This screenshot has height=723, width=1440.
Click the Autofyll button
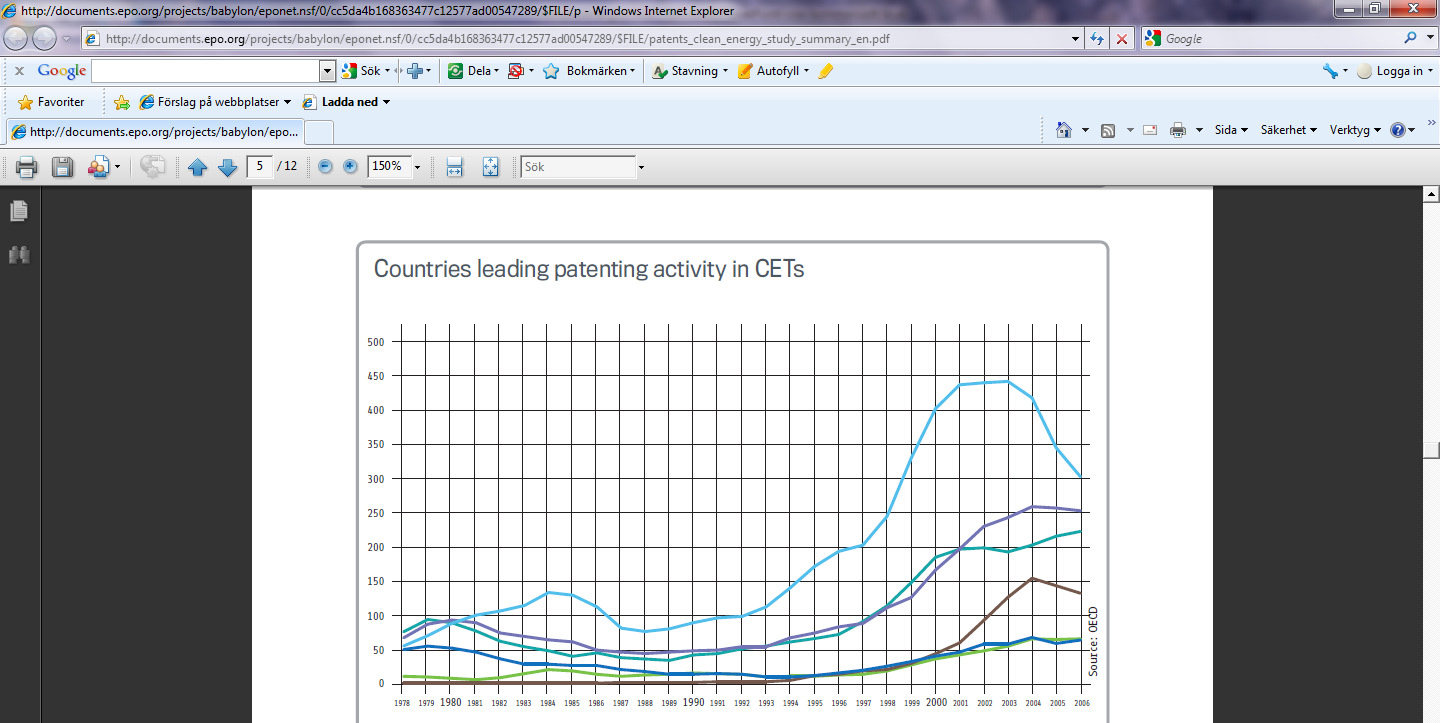click(x=772, y=71)
